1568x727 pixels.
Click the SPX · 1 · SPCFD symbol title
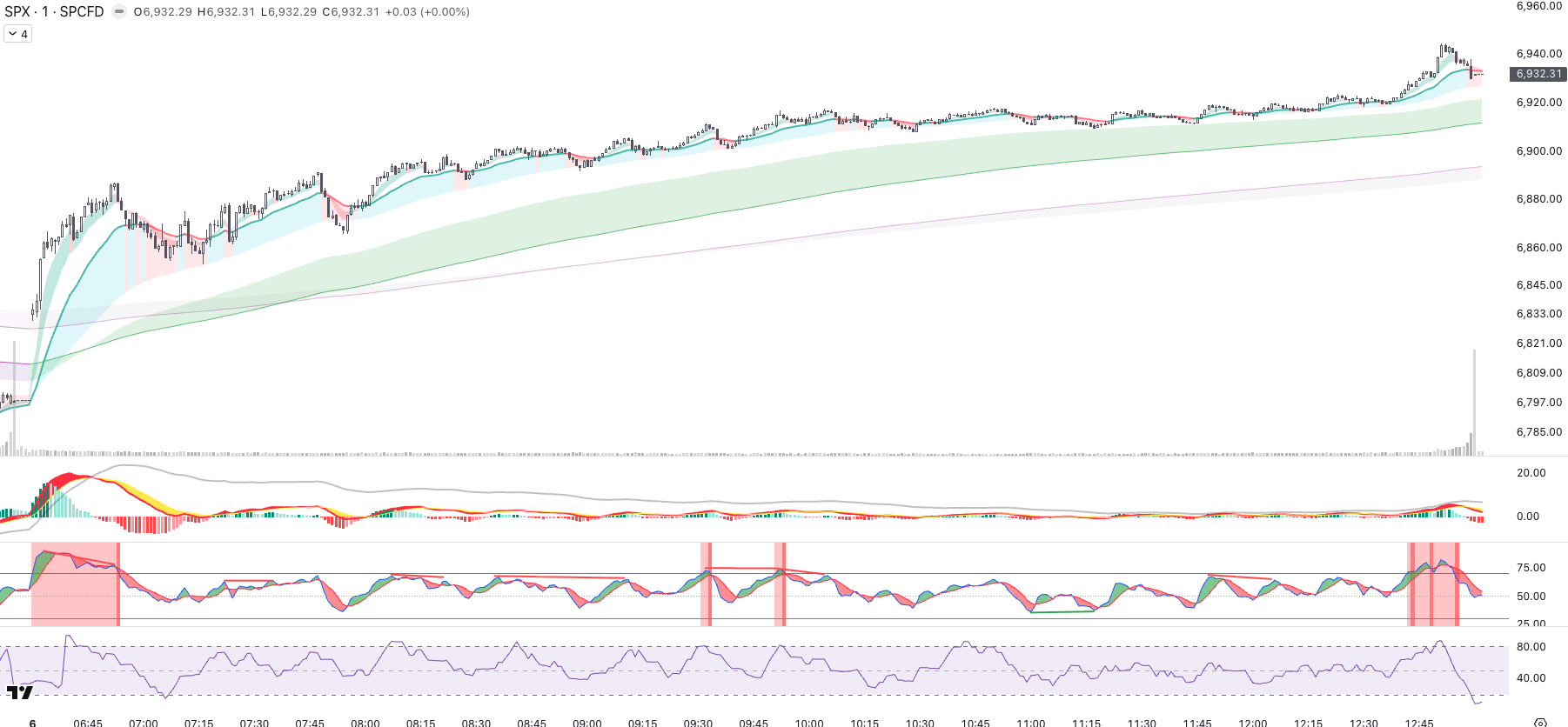coord(54,11)
